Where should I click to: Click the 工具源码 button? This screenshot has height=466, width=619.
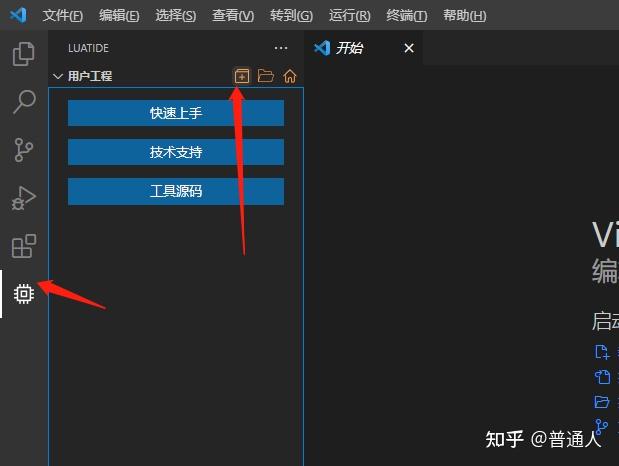176,191
